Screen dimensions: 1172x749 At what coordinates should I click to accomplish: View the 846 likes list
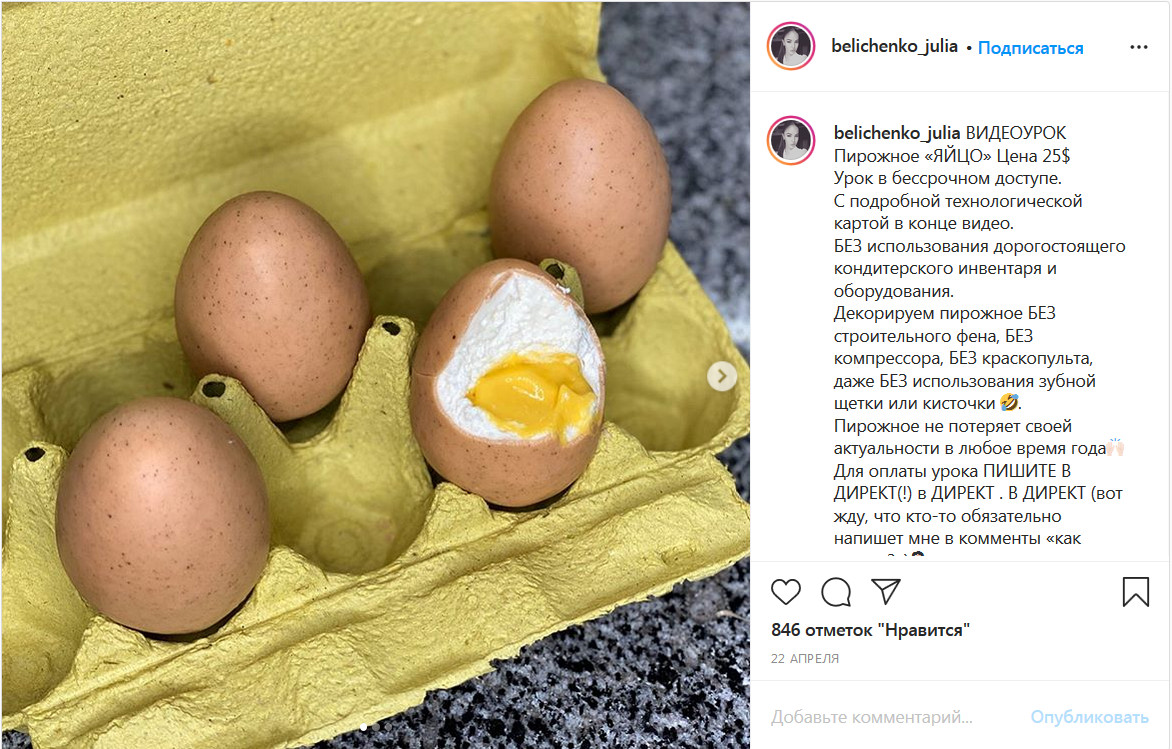870,630
